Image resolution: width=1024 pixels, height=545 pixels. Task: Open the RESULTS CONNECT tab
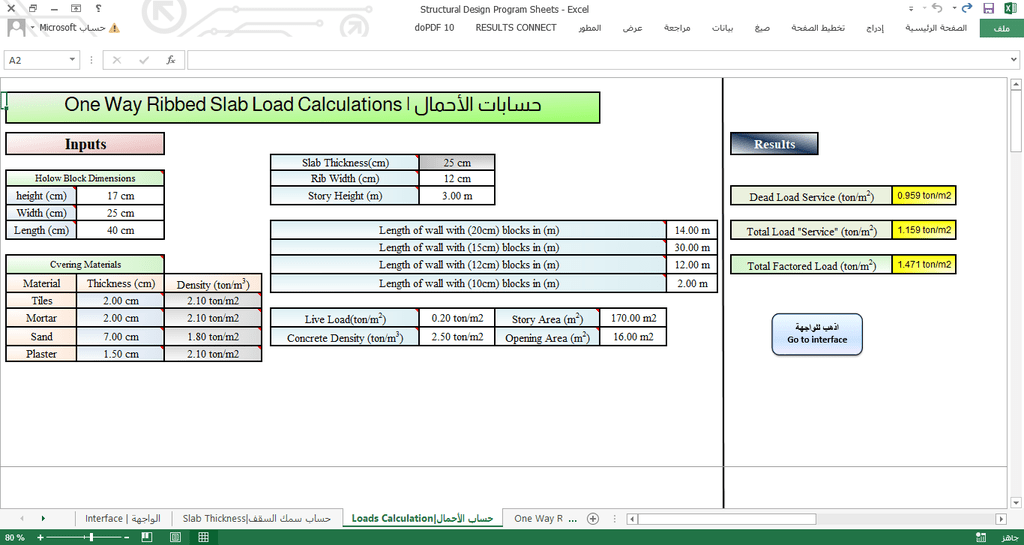pyautogui.click(x=516, y=27)
